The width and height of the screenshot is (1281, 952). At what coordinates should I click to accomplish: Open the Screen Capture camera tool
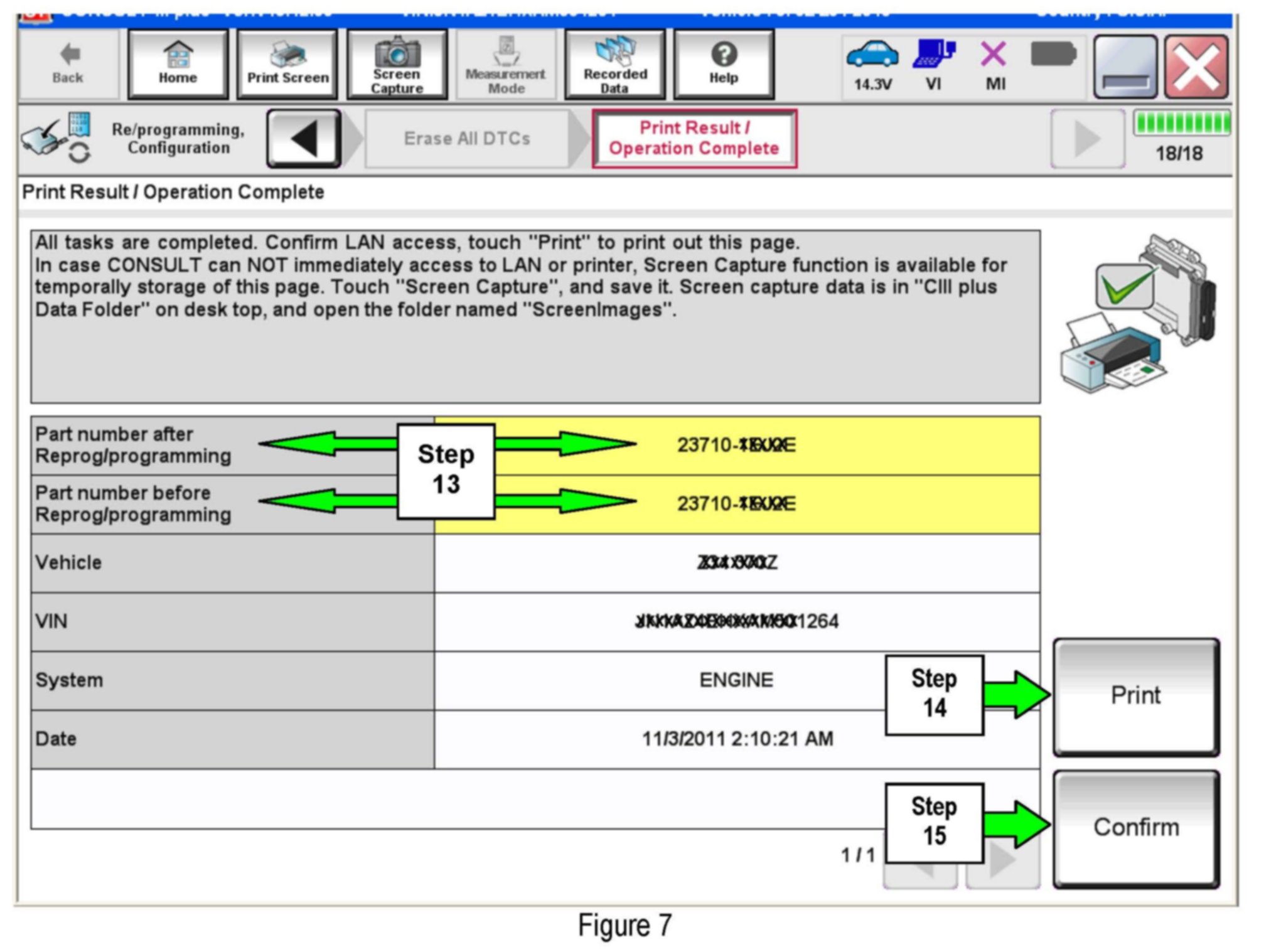397,63
